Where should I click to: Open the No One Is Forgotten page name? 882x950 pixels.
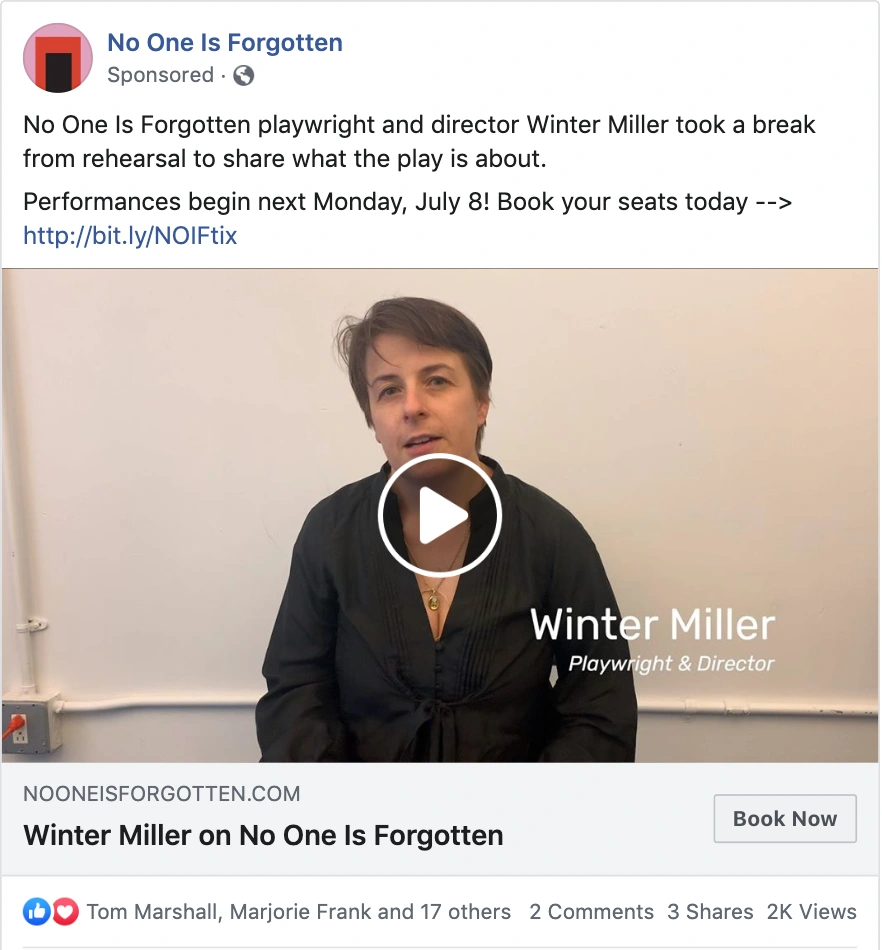(x=225, y=43)
